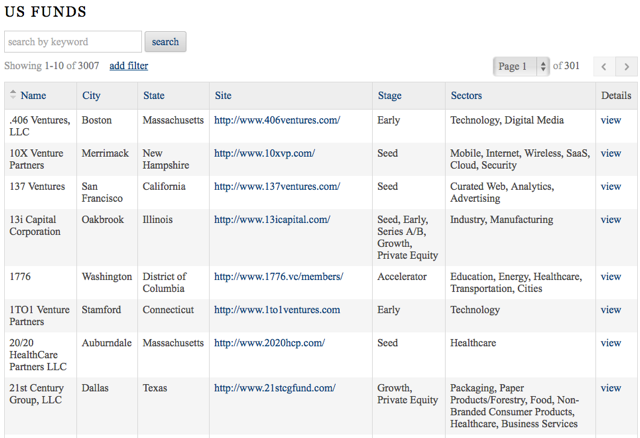Open http://www.2020hcp.com/ link
The image size is (640, 438).
pos(269,342)
